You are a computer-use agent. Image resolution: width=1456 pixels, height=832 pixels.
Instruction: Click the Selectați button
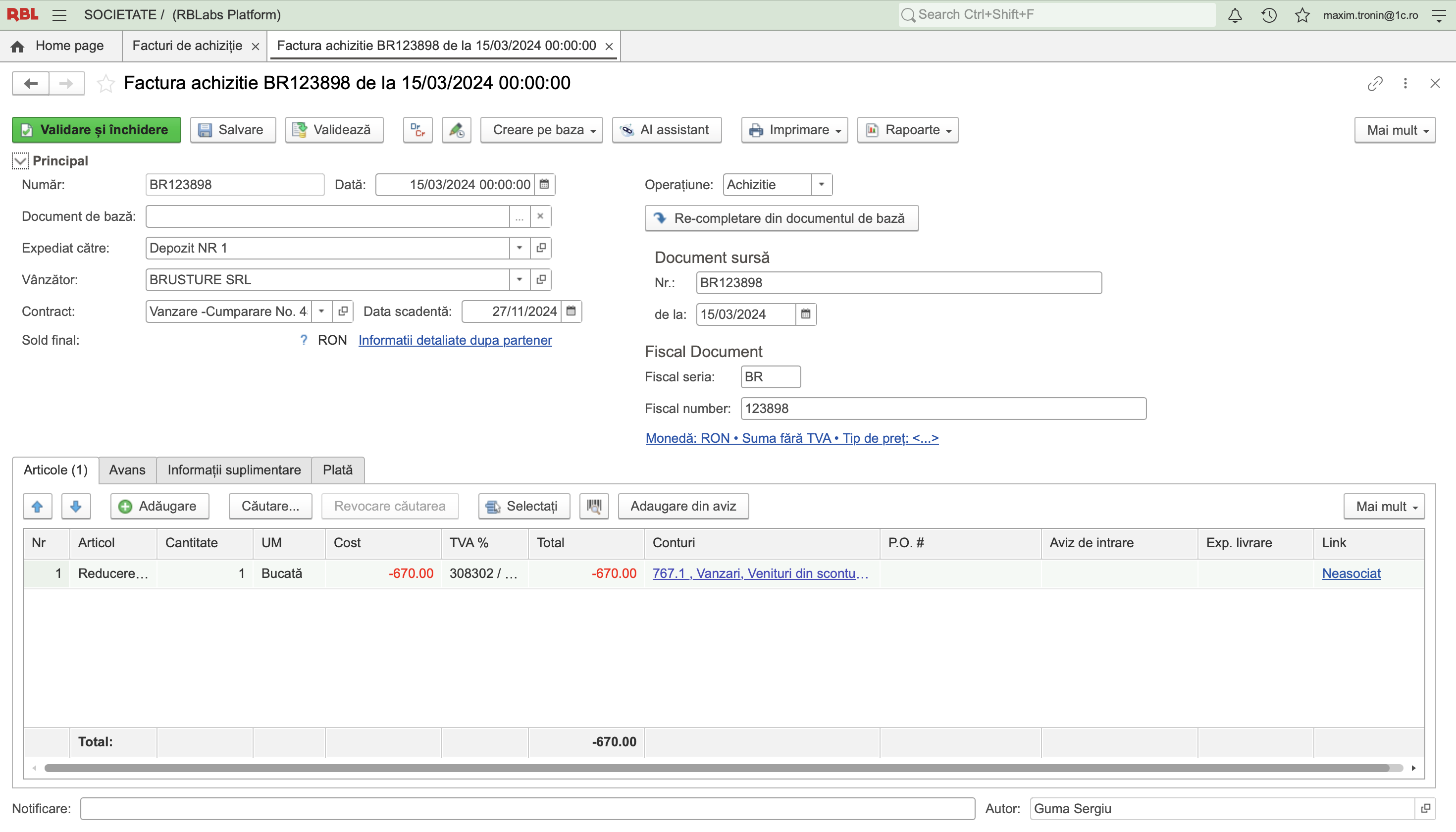click(x=524, y=506)
